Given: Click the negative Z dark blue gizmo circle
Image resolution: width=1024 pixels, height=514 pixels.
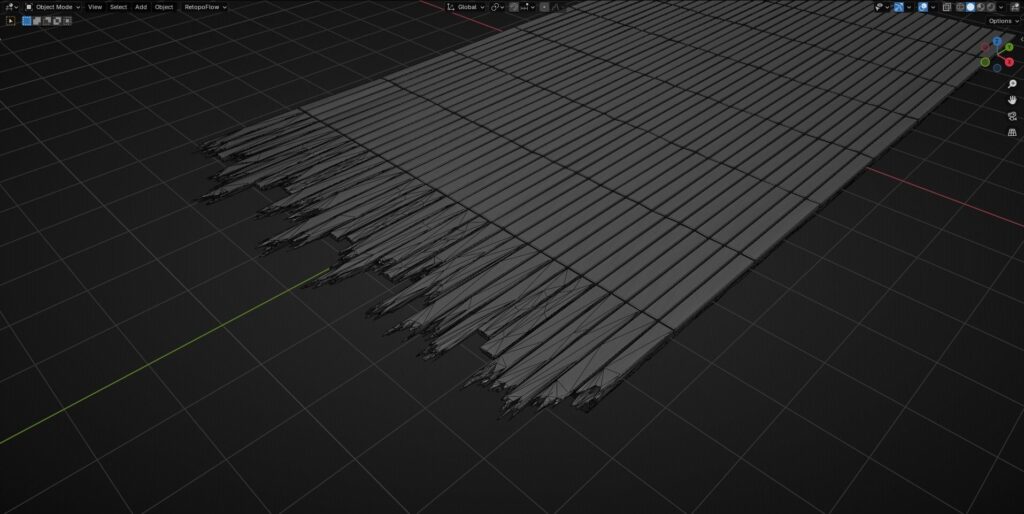Looking at the screenshot, I should (x=997, y=68).
